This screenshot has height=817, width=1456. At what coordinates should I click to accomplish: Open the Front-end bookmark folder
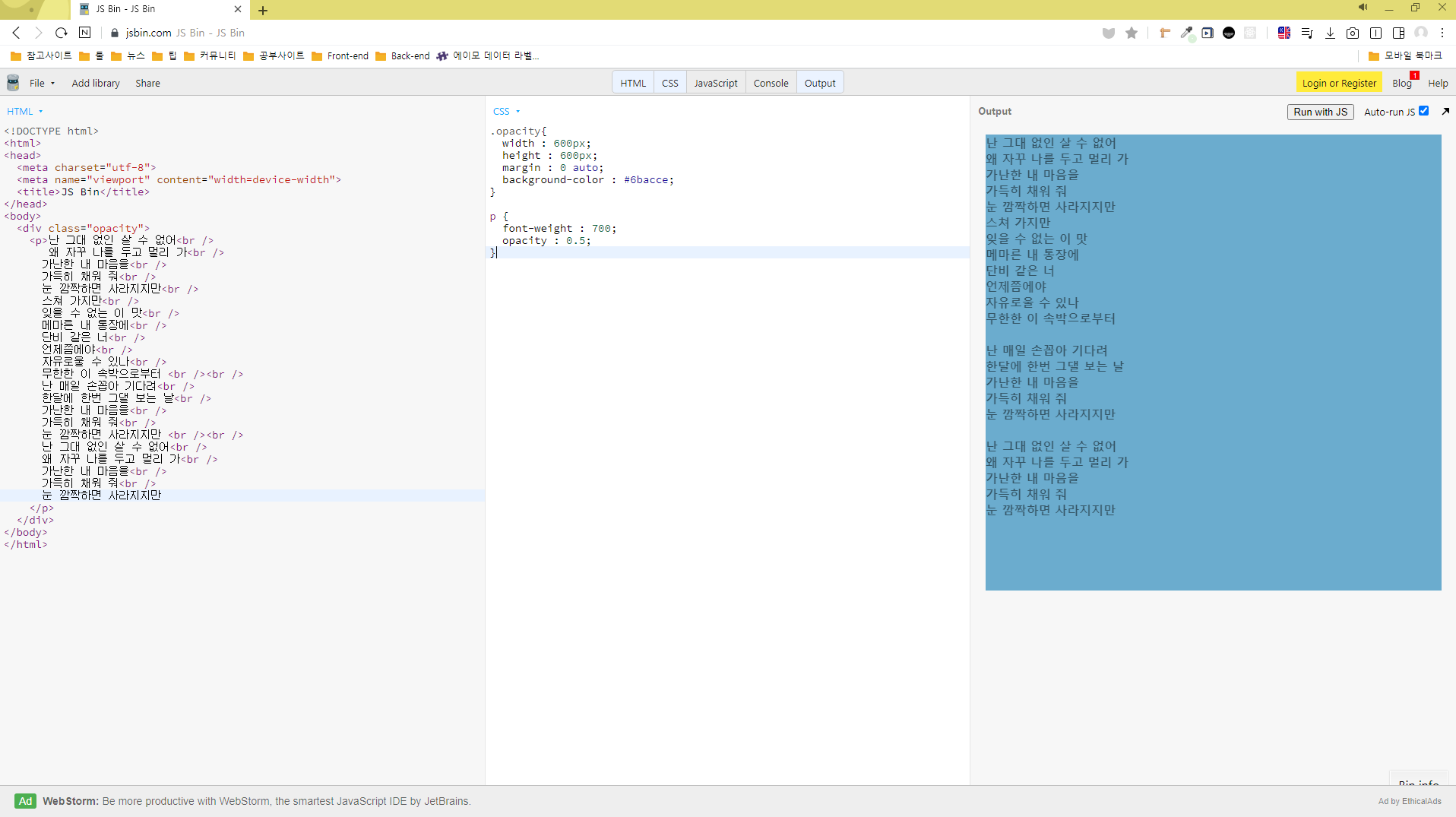tap(340, 55)
